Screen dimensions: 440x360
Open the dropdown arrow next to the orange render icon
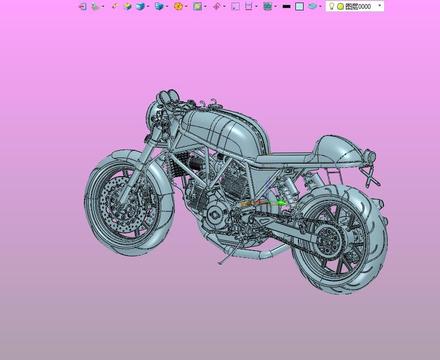pyautogui.click(x=186, y=6)
